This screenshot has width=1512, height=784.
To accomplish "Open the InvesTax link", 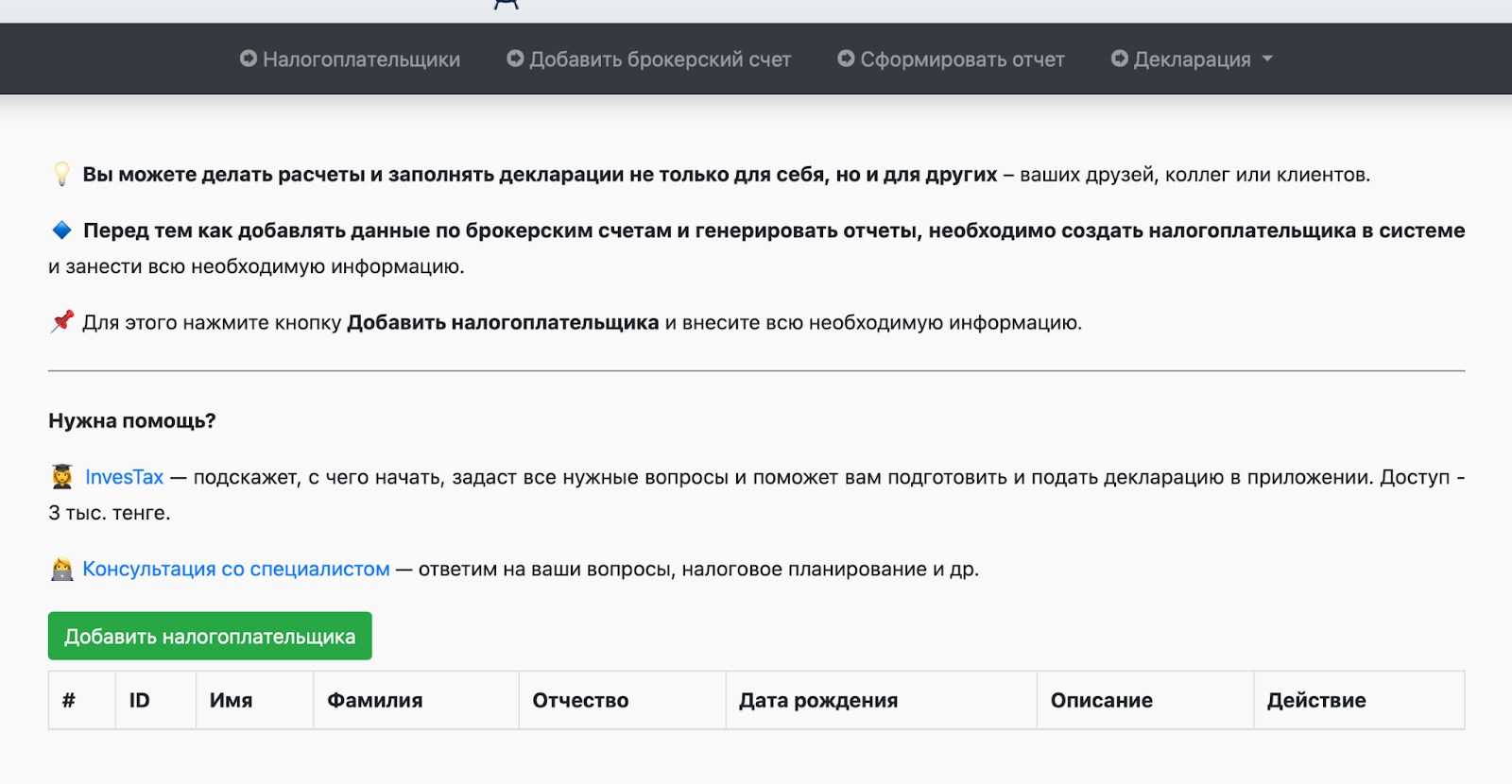I will (124, 477).
